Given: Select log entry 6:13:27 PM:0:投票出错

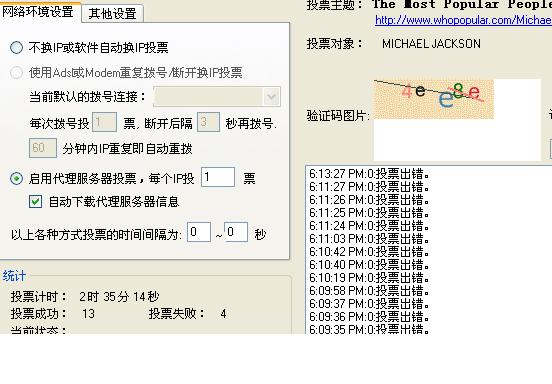Looking at the screenshot, I should [x=369, y=174].
